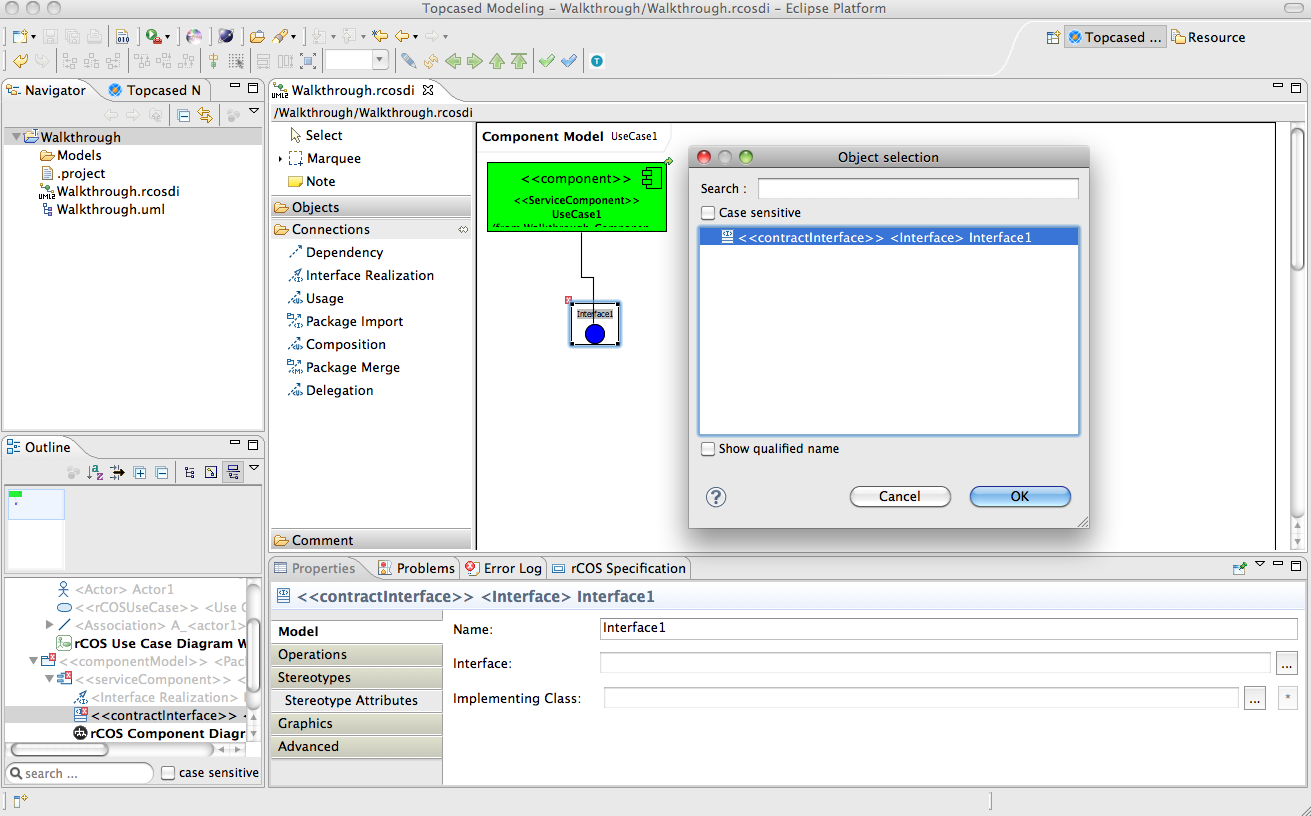Click the New wizard toolbar icon
The image size is (1311, 816).
click(x=18, y=37)
